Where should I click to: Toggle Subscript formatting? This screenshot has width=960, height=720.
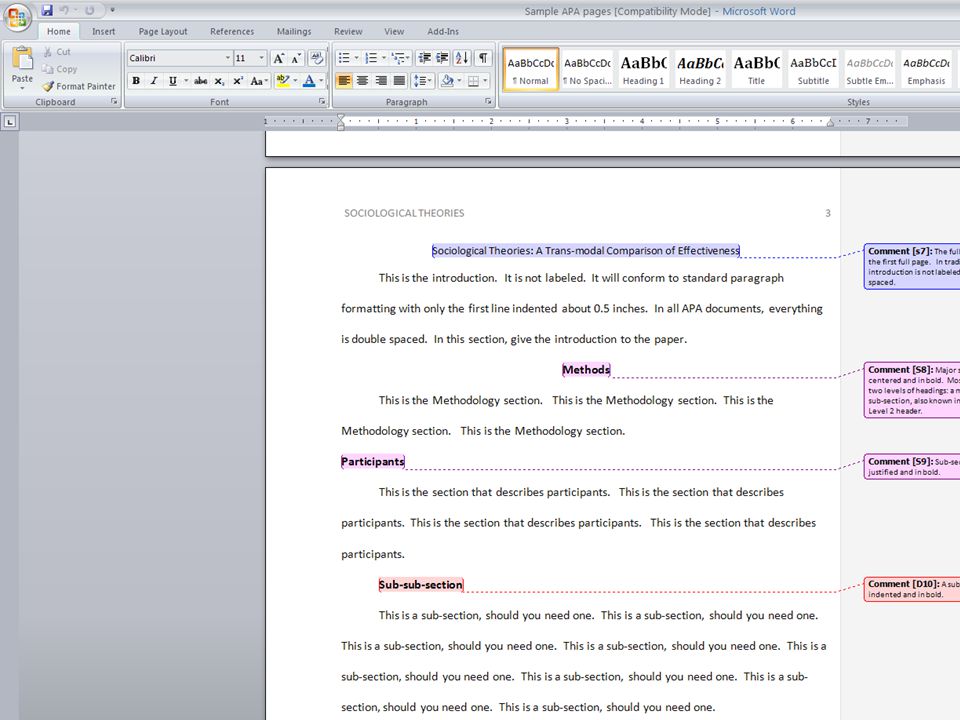coord(219,81)
